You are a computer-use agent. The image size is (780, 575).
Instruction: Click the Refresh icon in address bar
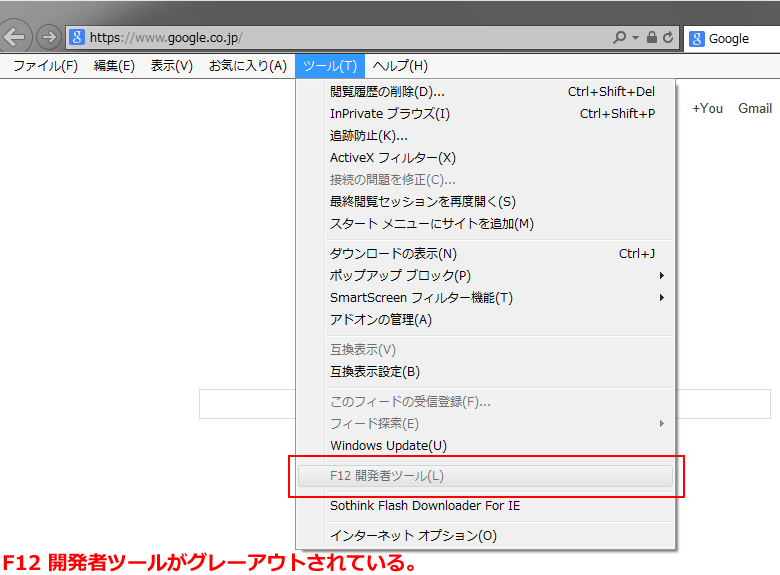point(668,37)
